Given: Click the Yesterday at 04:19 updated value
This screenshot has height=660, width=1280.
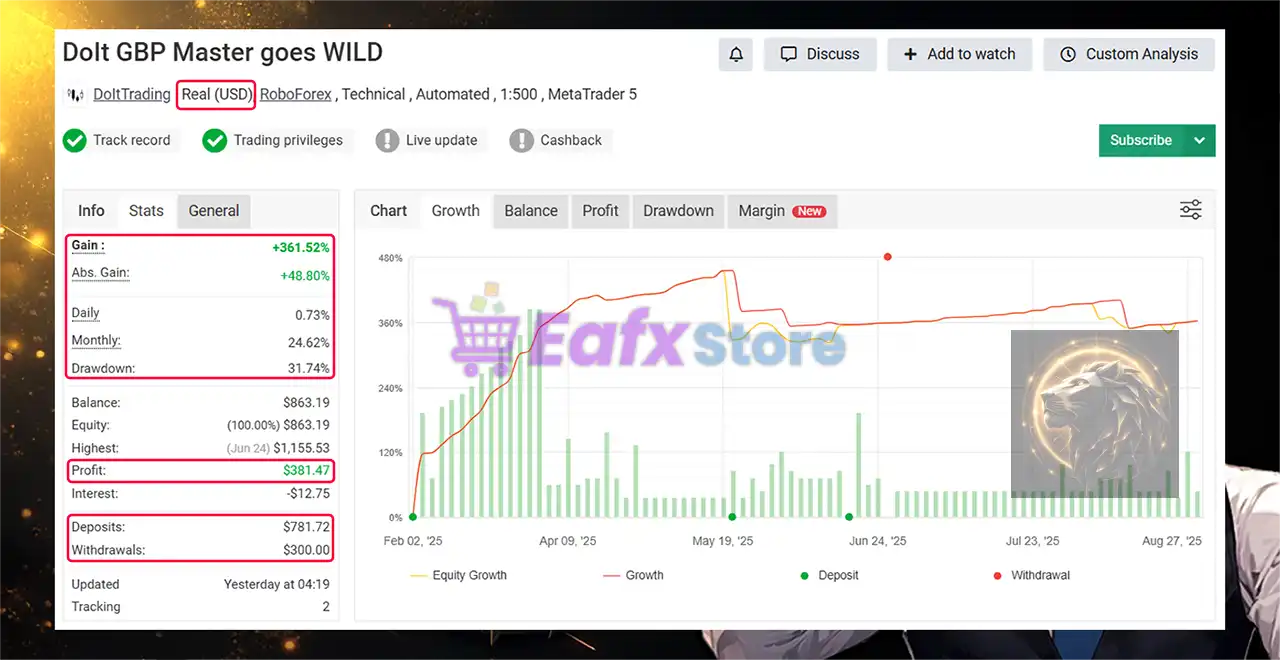Looking at the screenshot, I should (277, 585).
